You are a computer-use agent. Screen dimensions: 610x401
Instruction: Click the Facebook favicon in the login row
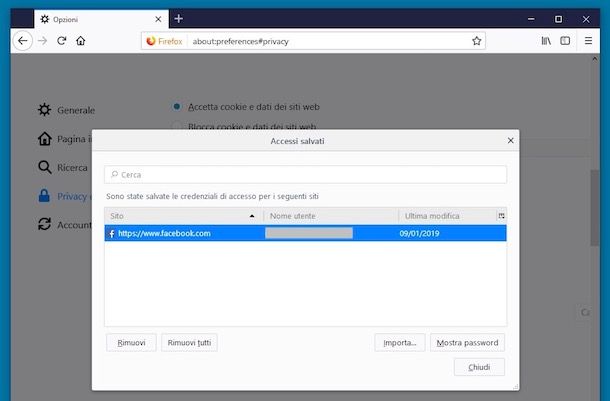112,233
